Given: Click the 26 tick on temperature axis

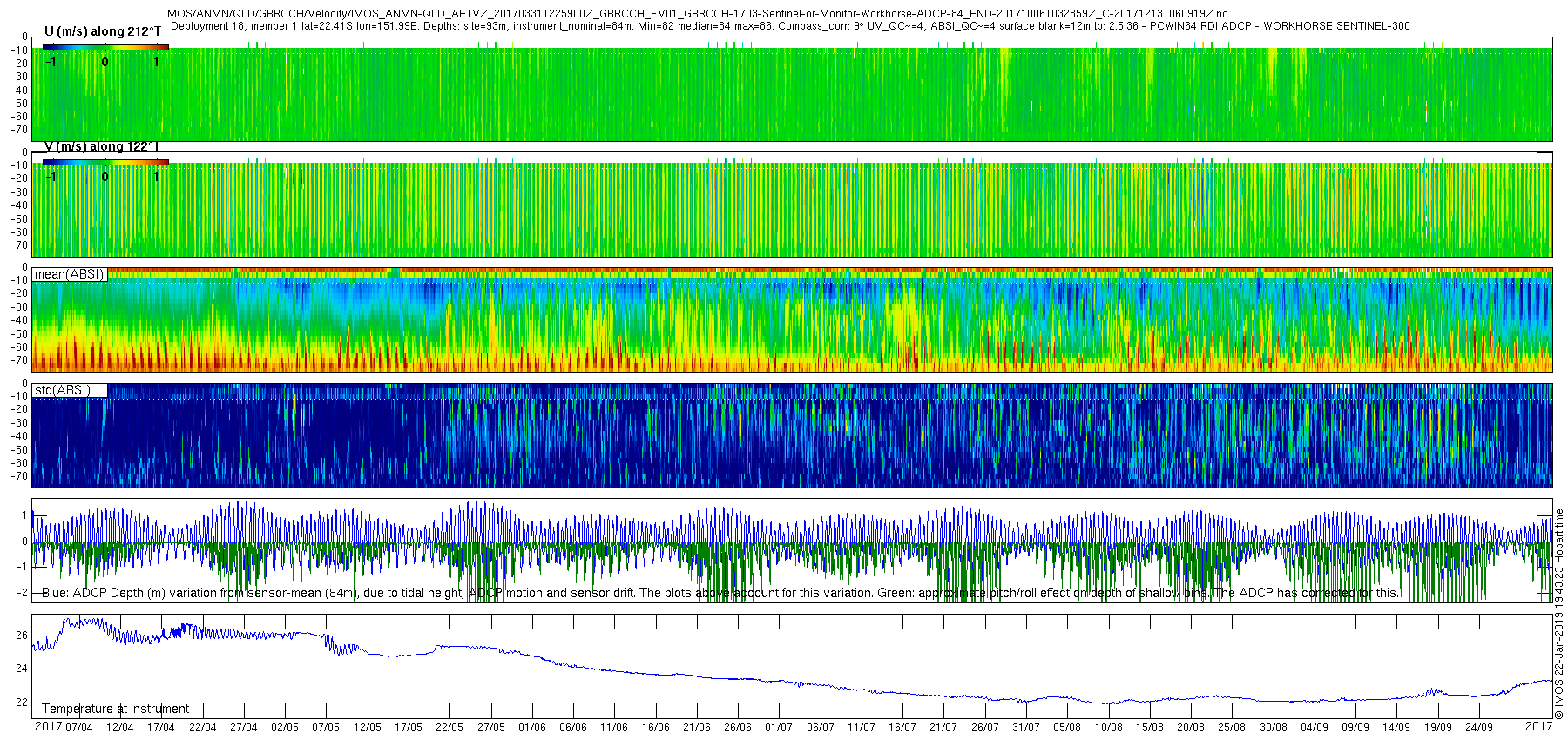Looking at the screenshot, I should click(x=22, y=636).
